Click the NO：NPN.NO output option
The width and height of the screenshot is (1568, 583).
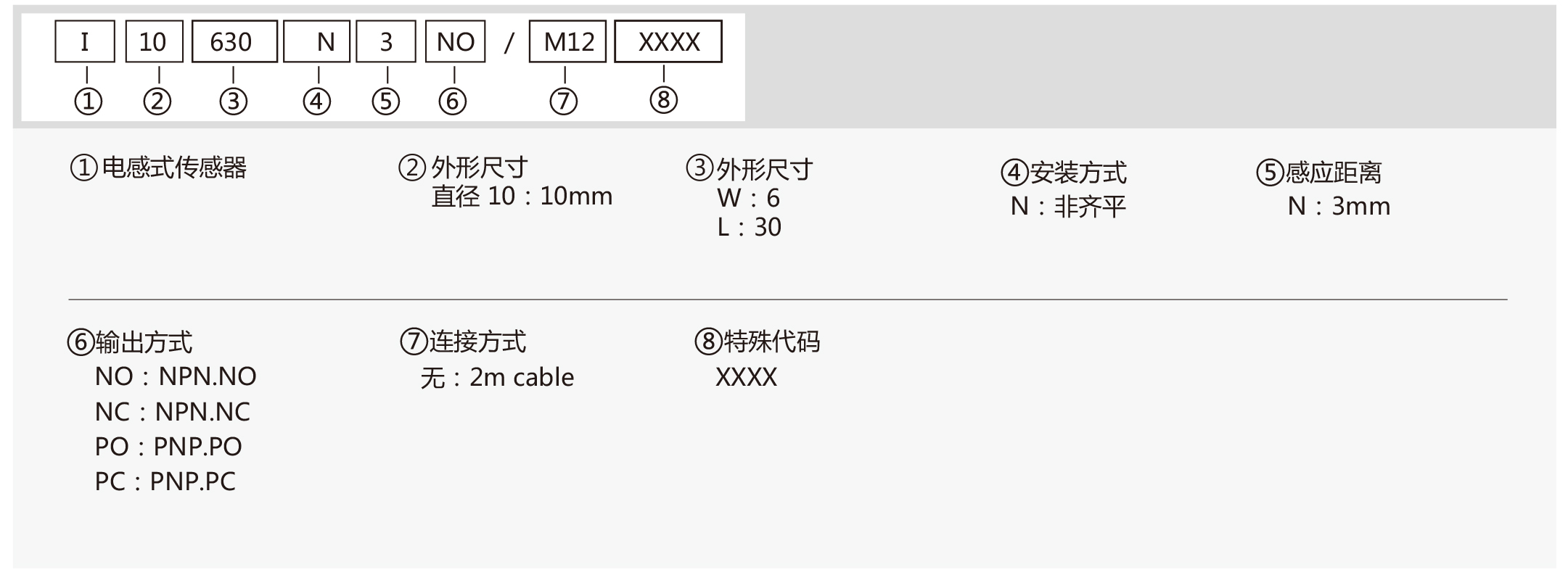pos(176,377)
